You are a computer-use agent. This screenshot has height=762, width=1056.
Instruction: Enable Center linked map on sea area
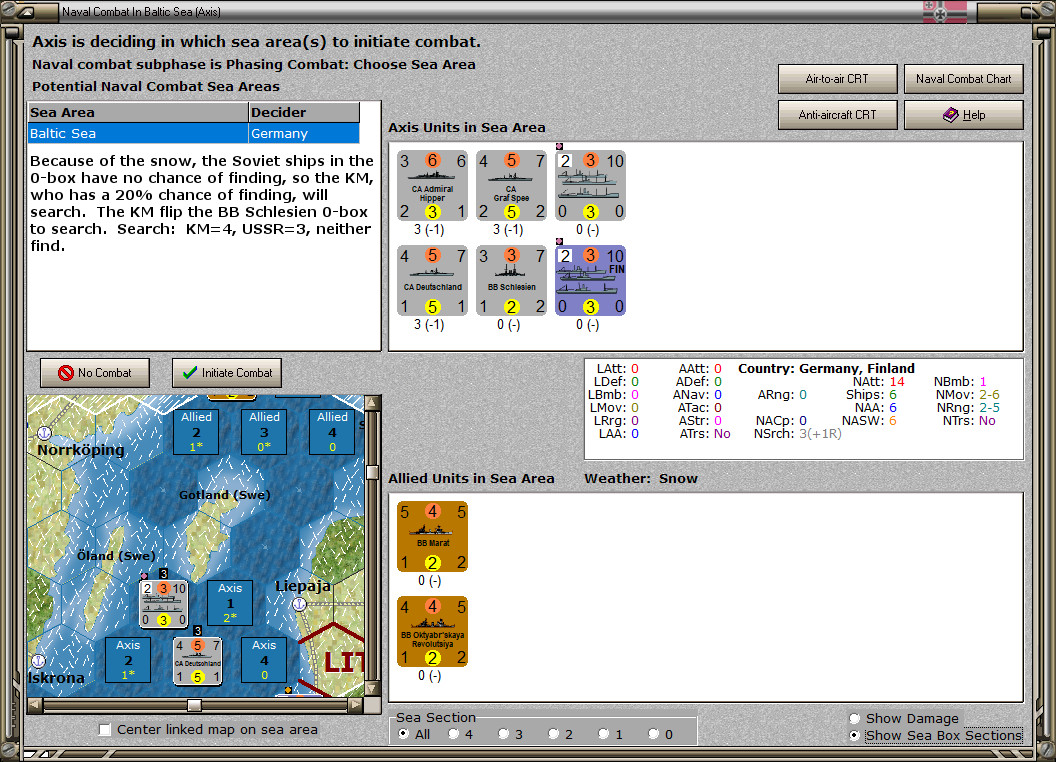[x=105, y=730]
